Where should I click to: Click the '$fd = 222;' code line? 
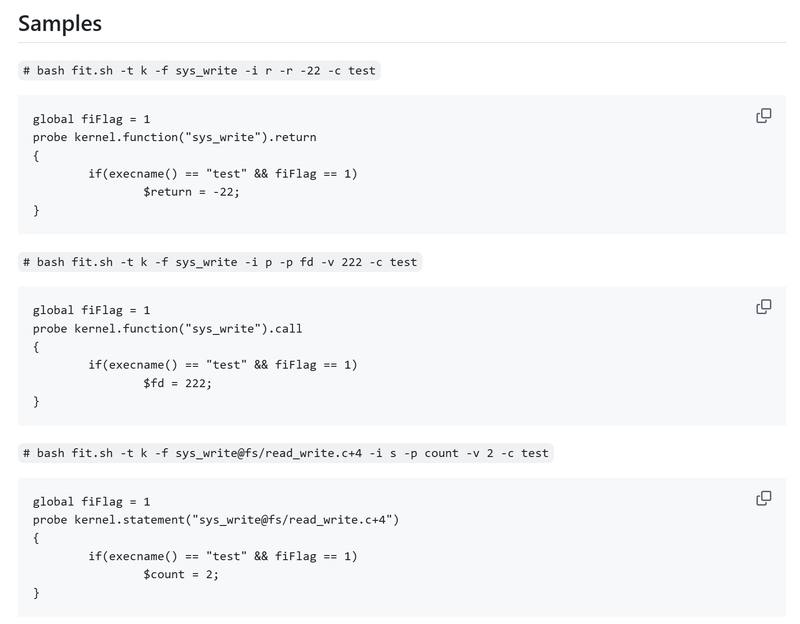point(178,383)
